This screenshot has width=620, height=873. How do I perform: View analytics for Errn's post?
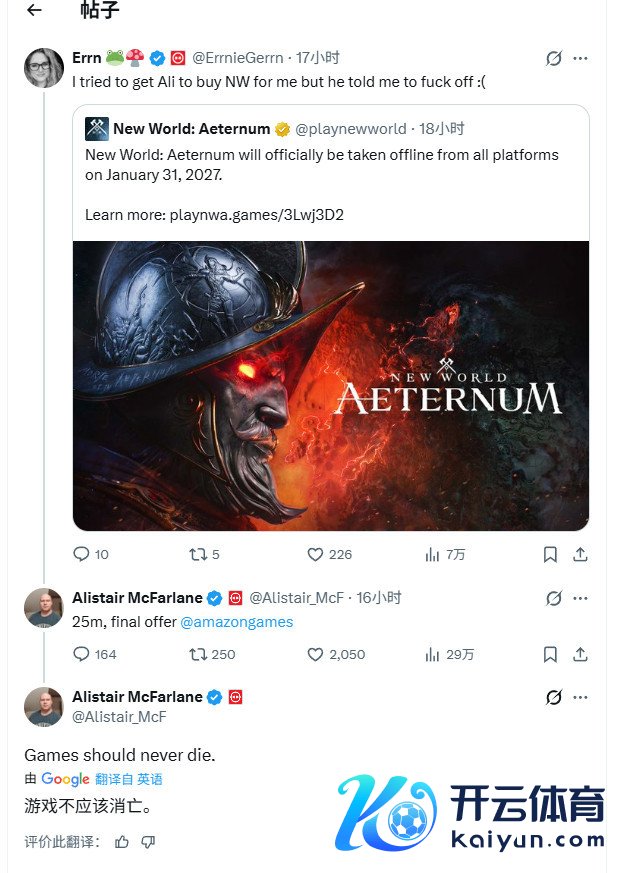point(433,554)
